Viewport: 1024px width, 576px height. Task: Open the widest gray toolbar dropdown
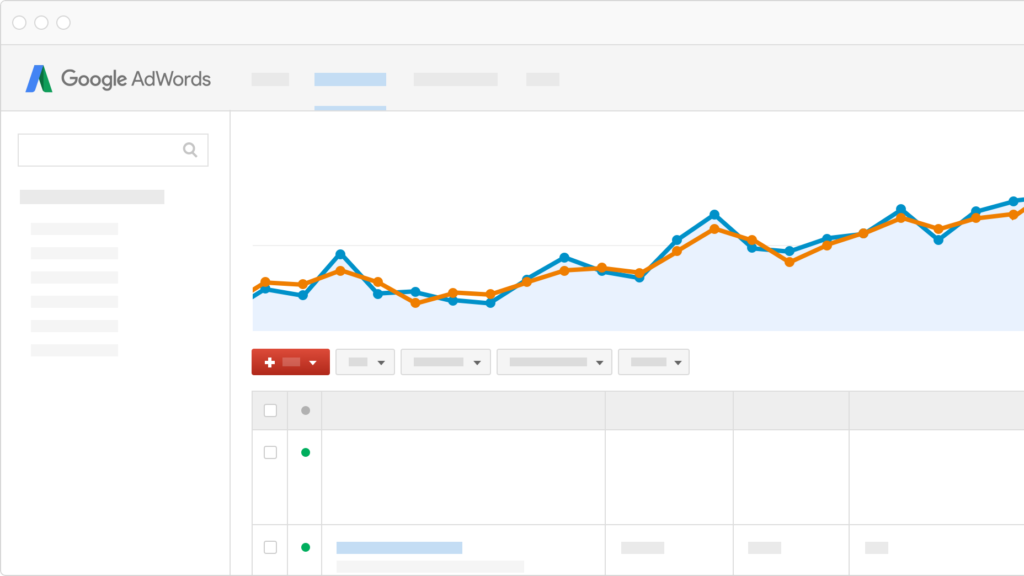coord(554,362)
